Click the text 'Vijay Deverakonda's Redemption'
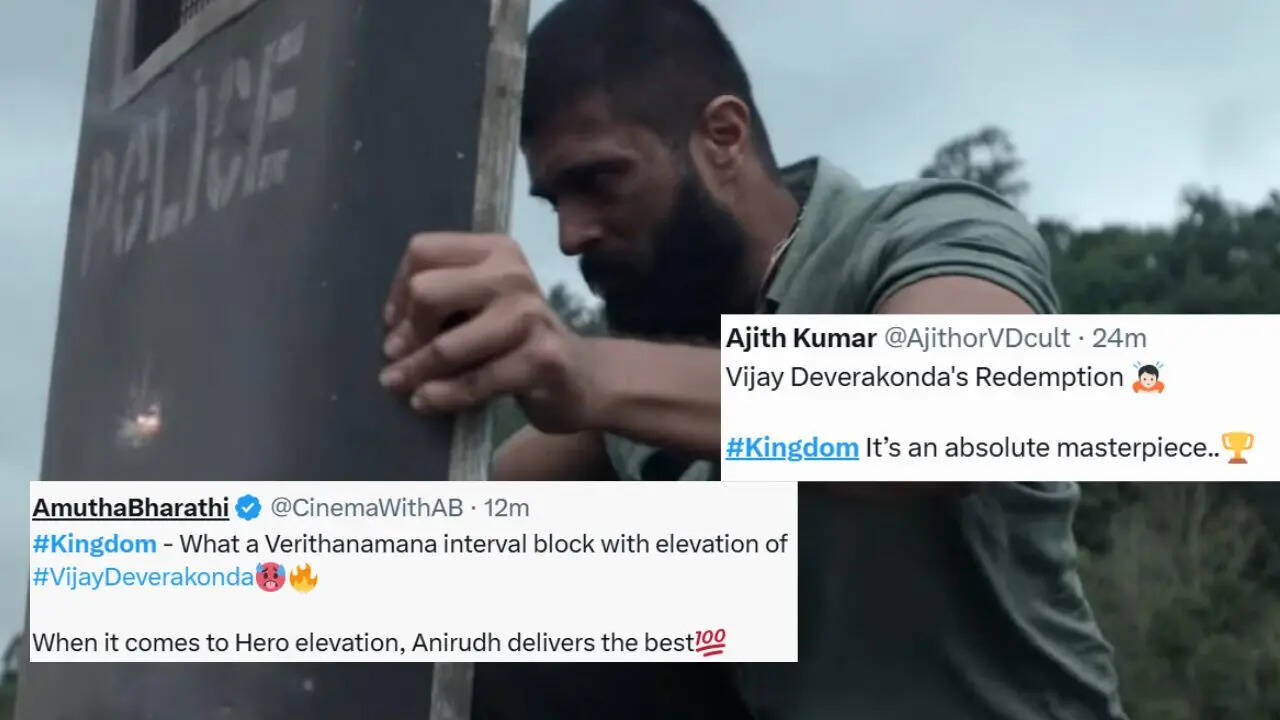Viewport: 1280px width, 720px height. [x=925, y=378]
